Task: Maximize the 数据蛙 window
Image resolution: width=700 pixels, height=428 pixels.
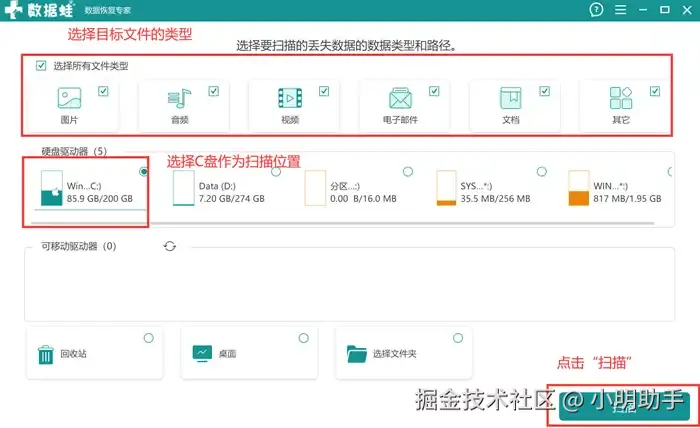Action: [x=665, y=9]
